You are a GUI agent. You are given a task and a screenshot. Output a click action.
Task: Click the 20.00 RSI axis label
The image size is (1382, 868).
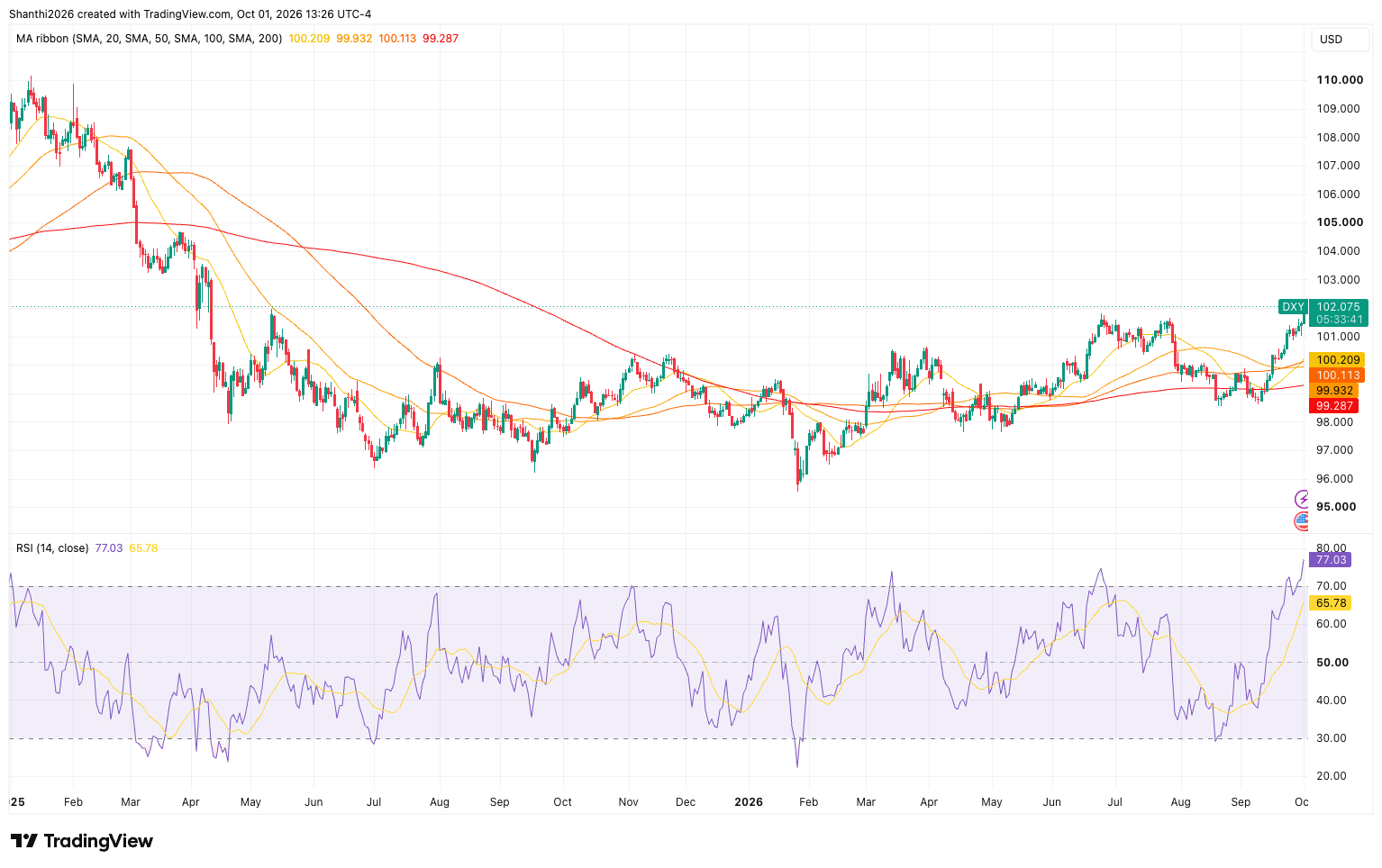pos(1332,776)
